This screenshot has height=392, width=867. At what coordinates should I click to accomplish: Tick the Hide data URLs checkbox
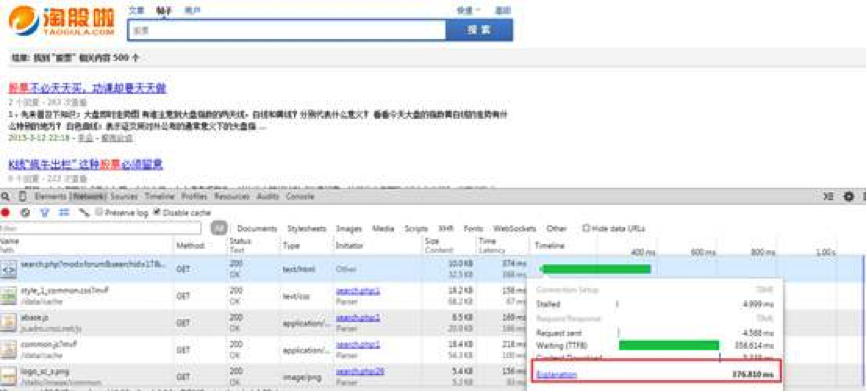586,228
